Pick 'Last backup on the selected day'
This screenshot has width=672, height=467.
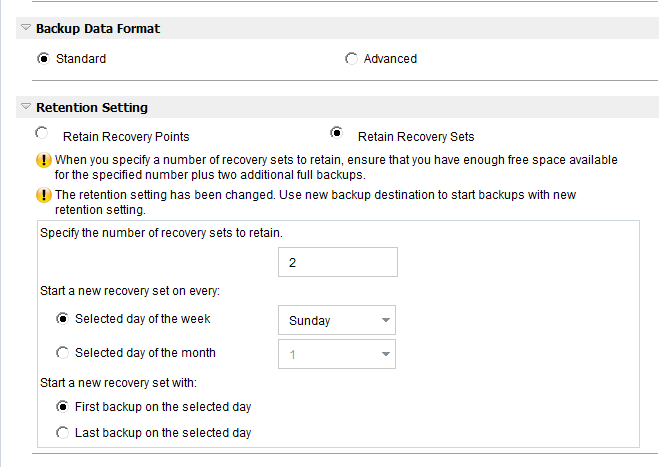point(63,433)
